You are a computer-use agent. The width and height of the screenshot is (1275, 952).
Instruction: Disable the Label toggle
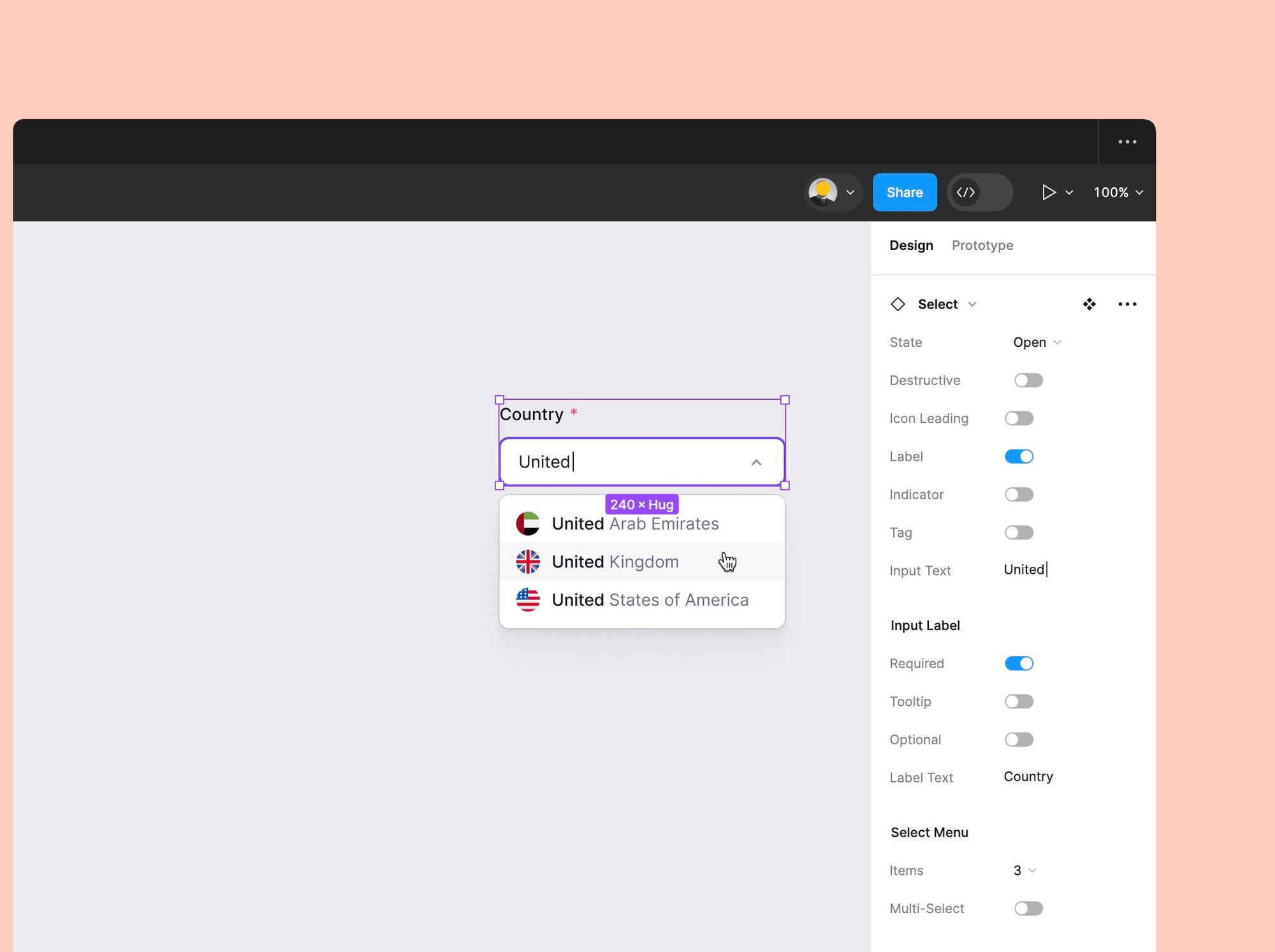click(x=1018, y=456)
